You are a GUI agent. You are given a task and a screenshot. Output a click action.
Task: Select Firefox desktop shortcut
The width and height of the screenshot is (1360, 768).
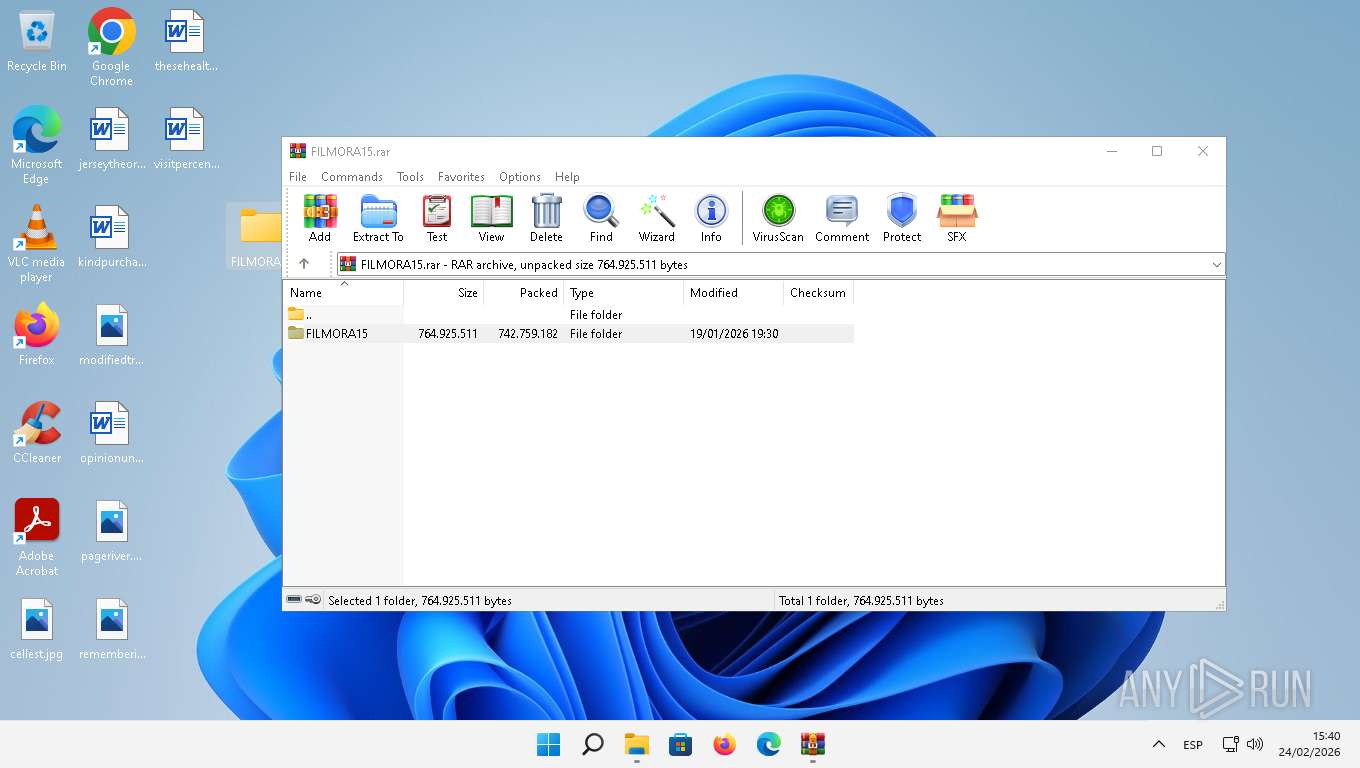(x=36, y=335)
